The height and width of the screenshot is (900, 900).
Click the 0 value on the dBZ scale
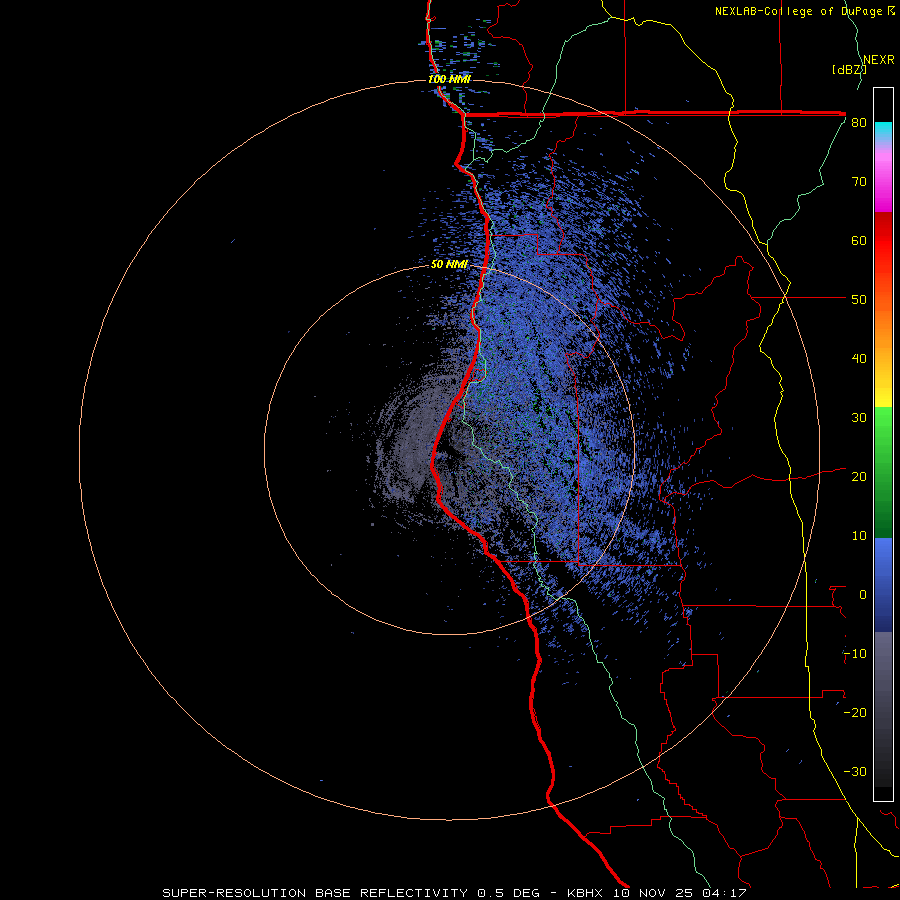(x=863, y=595)
